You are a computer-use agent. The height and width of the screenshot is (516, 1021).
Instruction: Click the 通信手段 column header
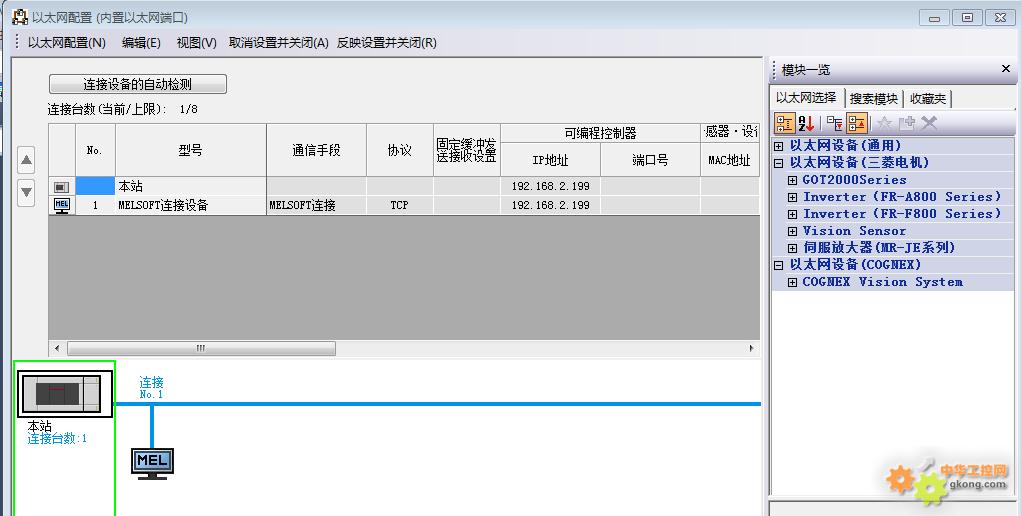tap(316, 150)
